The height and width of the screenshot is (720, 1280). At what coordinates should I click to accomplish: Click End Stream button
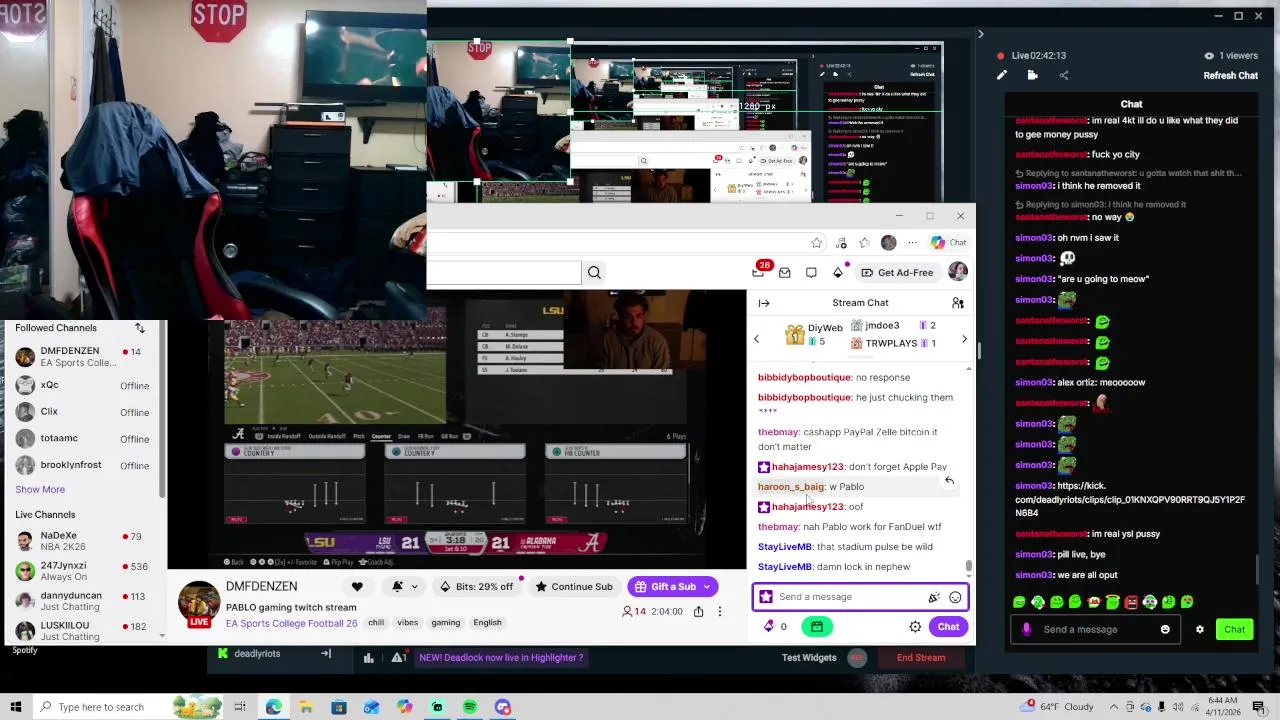(921, 657)
